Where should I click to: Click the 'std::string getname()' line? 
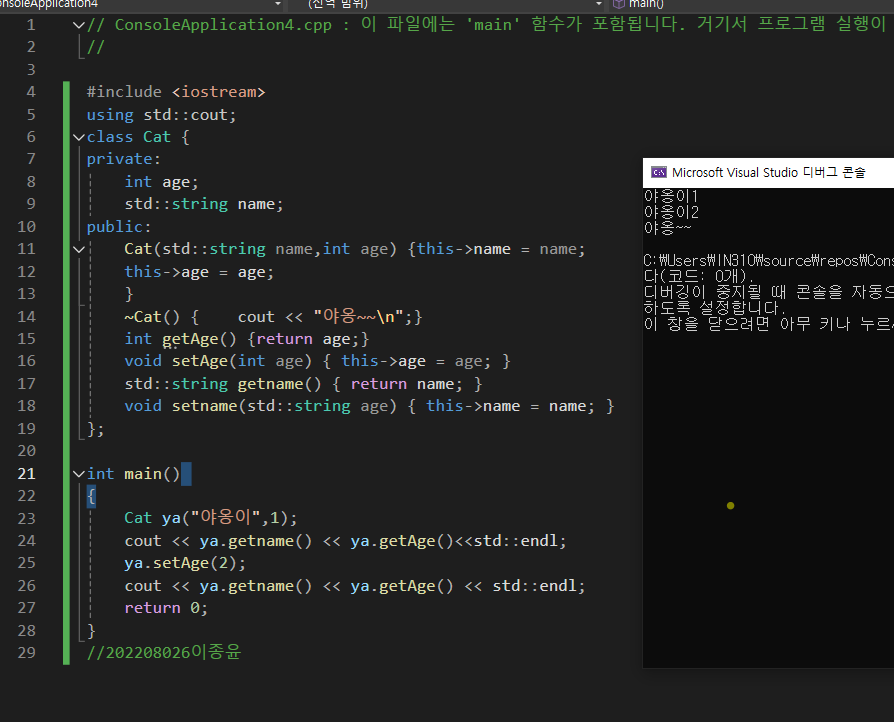click(303, 384)
